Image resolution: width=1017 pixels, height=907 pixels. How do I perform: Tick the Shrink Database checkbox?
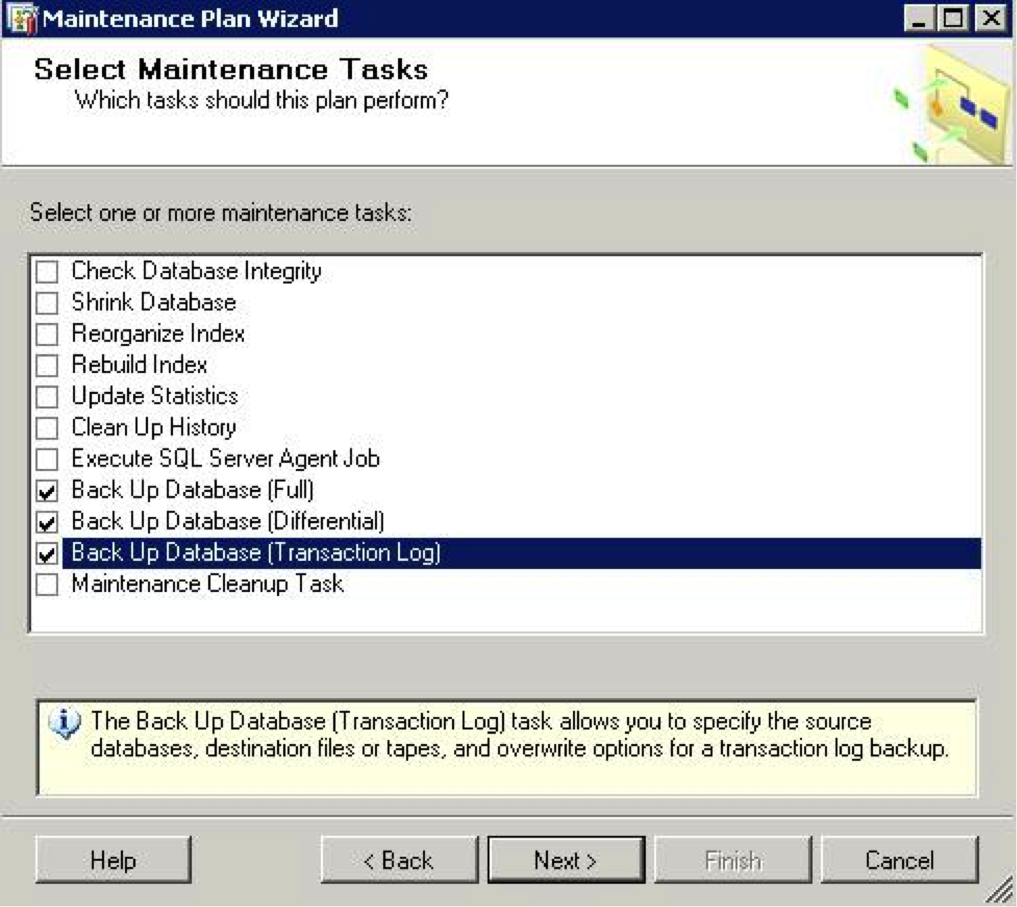point(47,303)
